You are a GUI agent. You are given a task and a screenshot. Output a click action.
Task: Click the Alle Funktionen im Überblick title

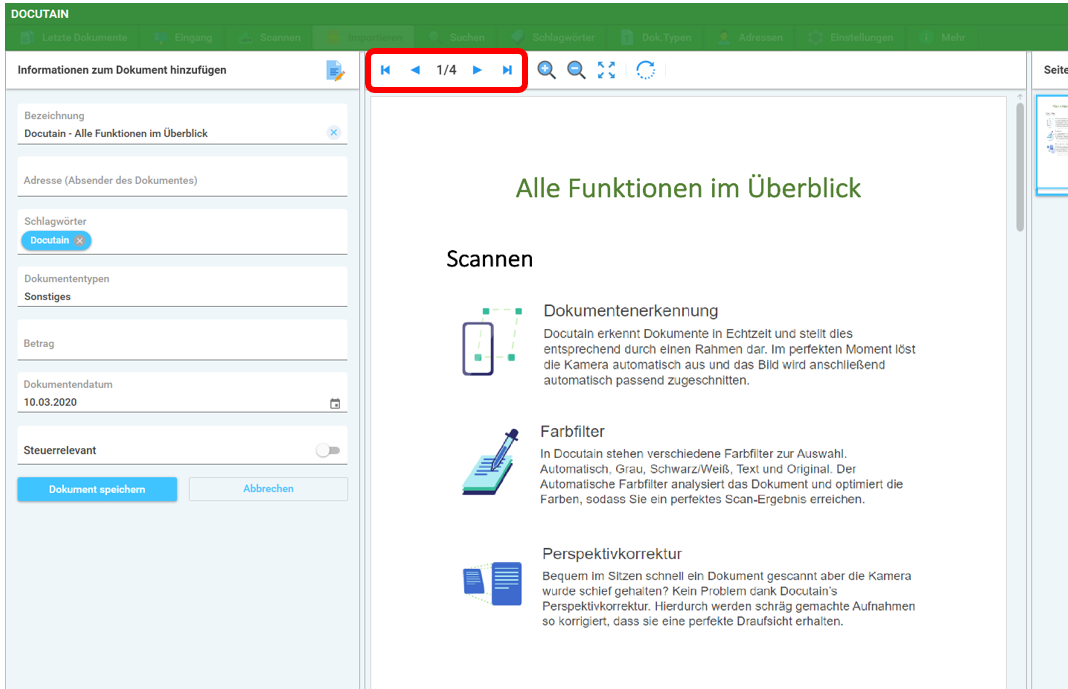click(x=688, y=189)
